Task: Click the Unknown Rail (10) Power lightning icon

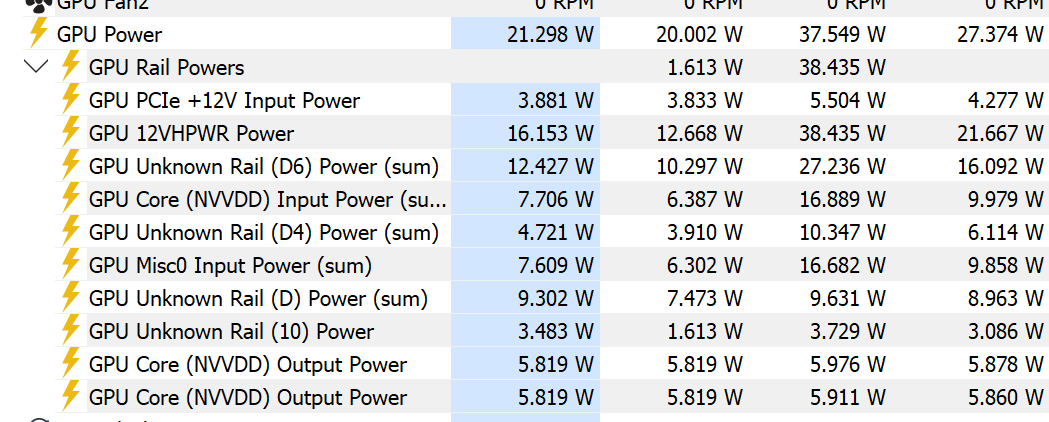Action: (70, 331)
